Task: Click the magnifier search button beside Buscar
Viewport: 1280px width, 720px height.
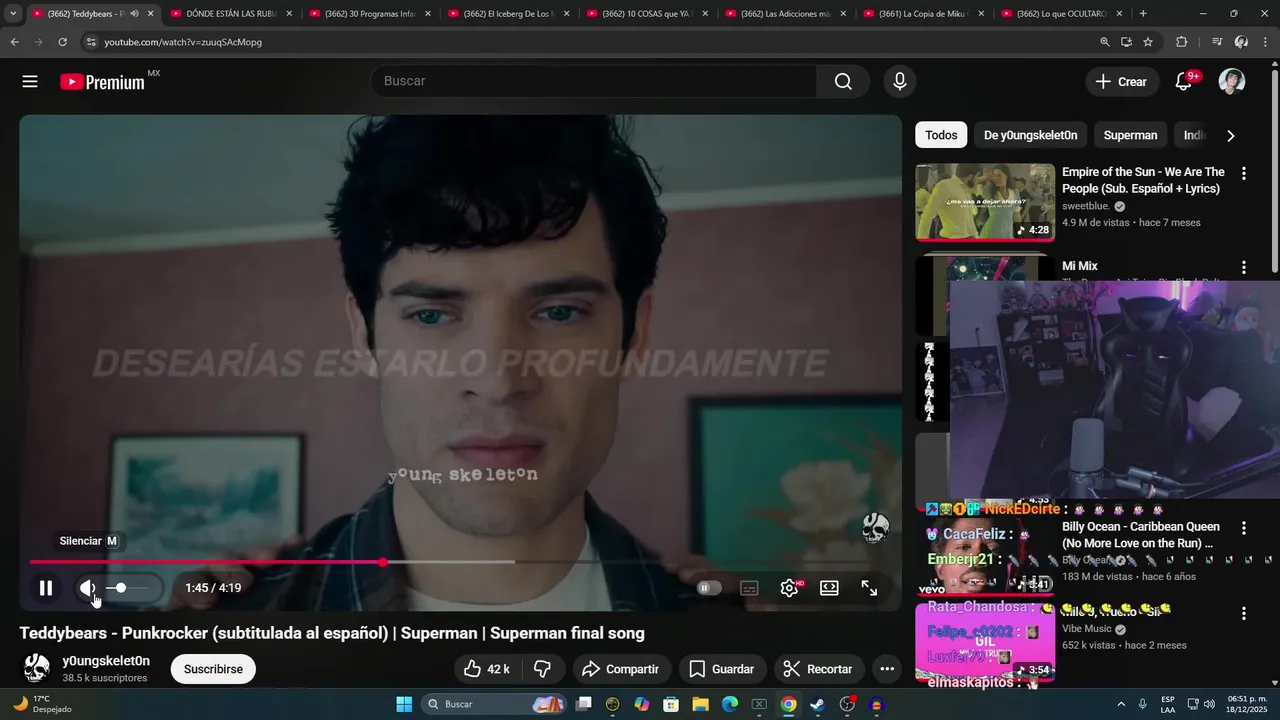Action: pyautogui.click(x=843, y=81)
